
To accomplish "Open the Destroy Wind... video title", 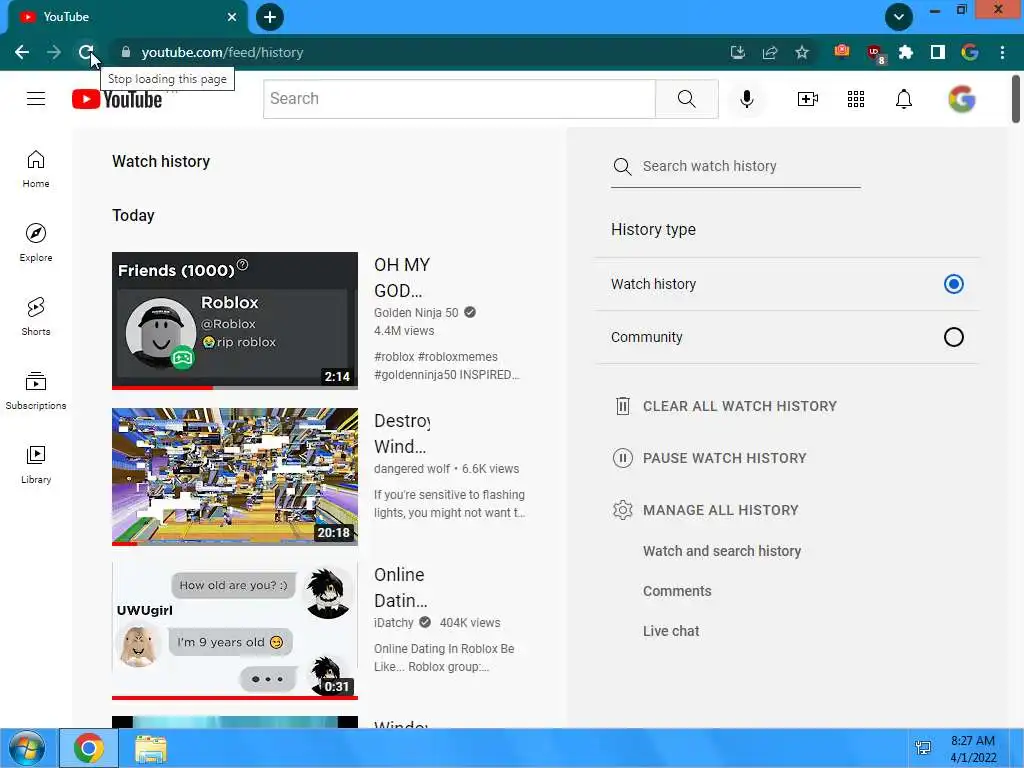I will pos(402,434).
